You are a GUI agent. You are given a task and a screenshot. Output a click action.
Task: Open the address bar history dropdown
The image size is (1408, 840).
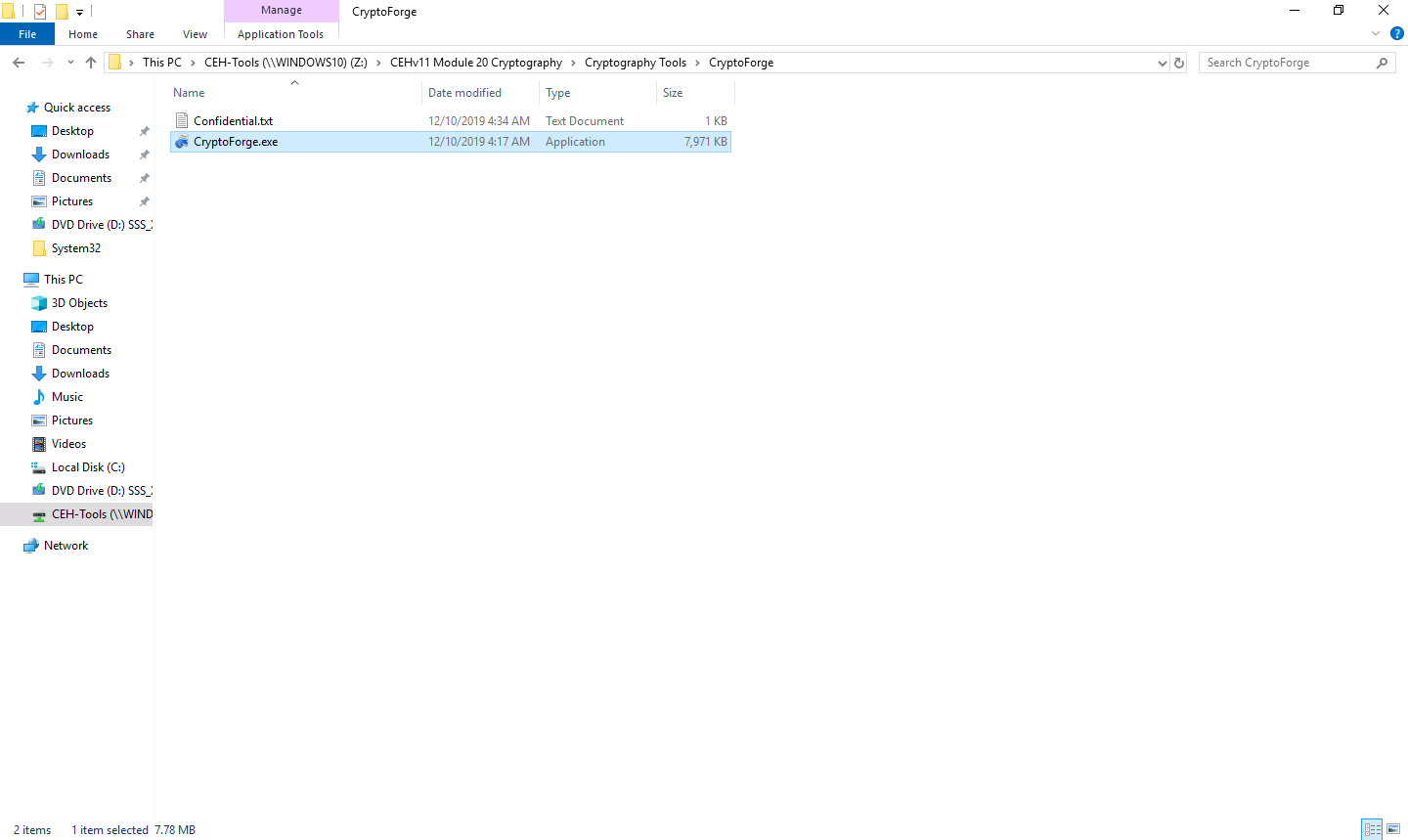[x=1162, y=63]
